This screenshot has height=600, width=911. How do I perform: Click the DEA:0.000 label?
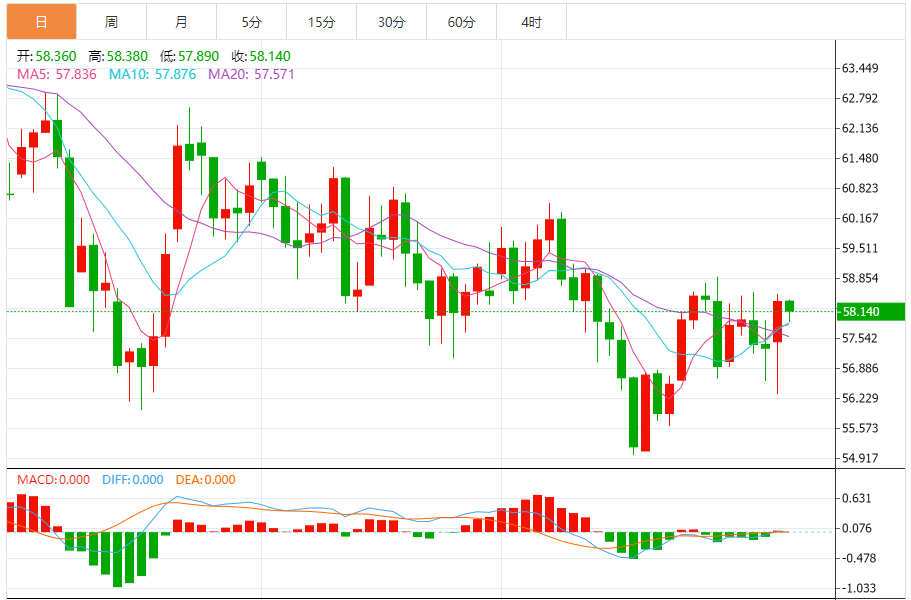click(206, 480)
